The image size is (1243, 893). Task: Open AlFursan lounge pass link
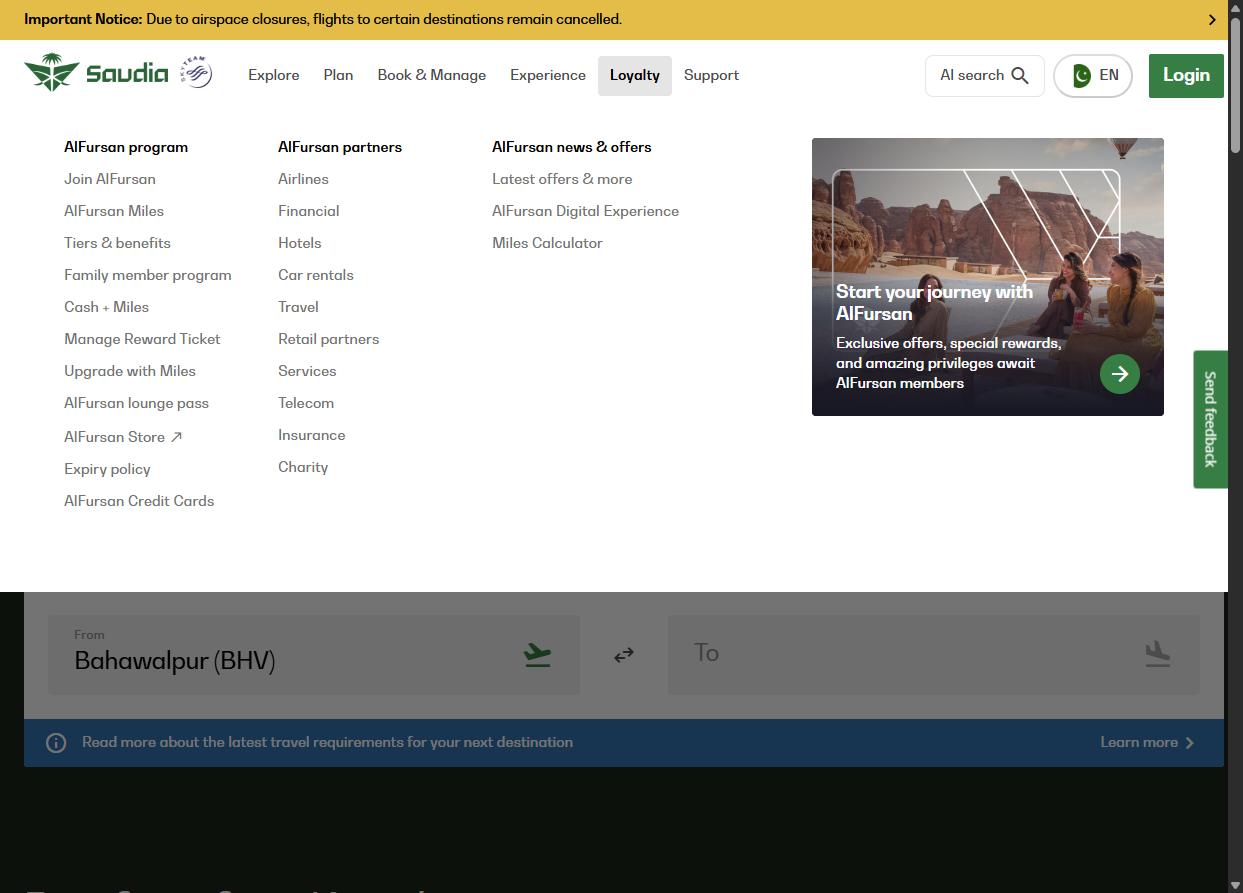click(136, 403)
